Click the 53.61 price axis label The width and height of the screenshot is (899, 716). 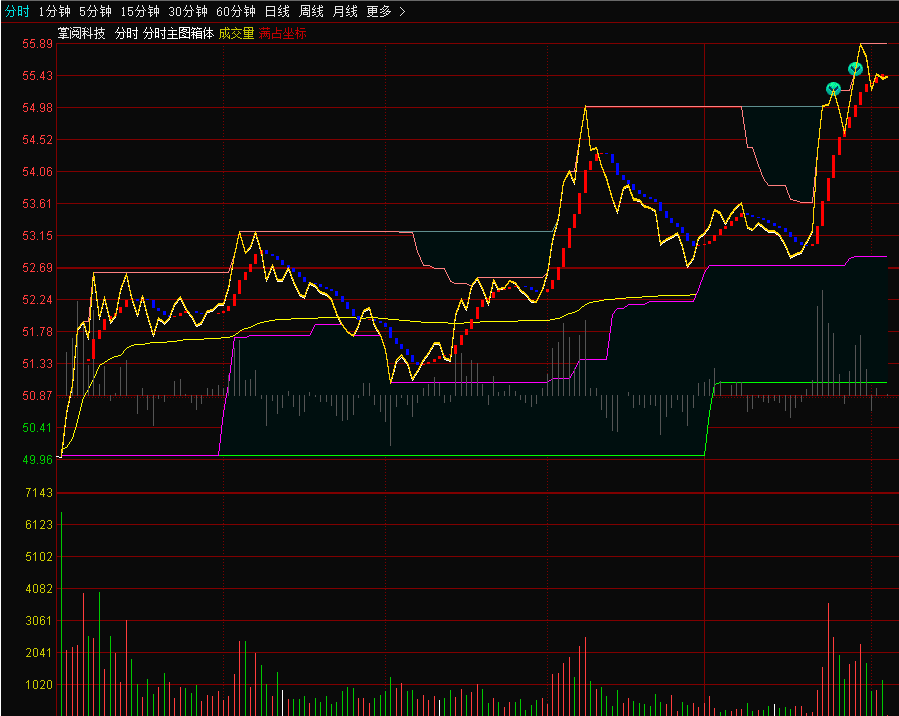37,204
